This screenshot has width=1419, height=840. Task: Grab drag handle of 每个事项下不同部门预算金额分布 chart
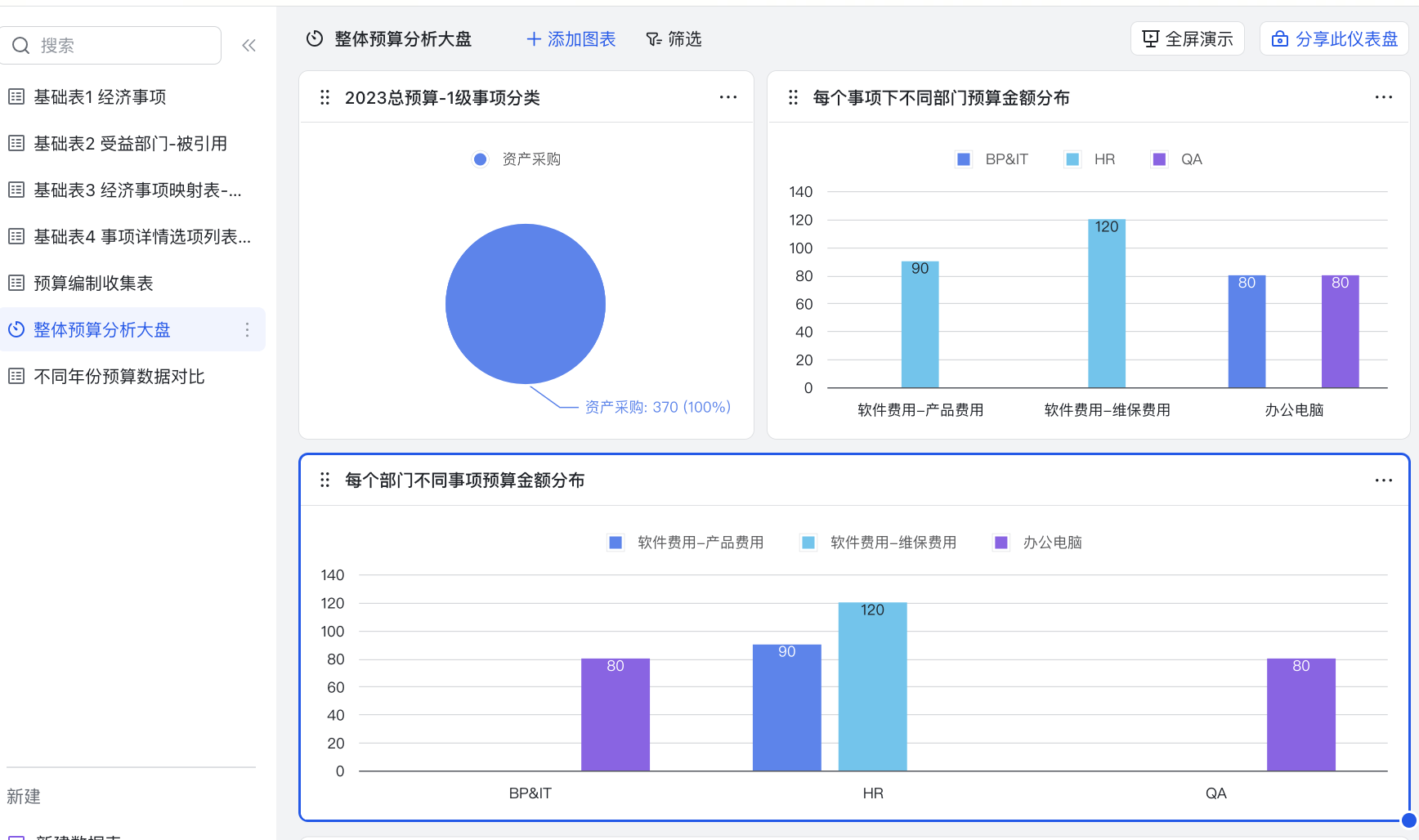click(x=793, y=97)
